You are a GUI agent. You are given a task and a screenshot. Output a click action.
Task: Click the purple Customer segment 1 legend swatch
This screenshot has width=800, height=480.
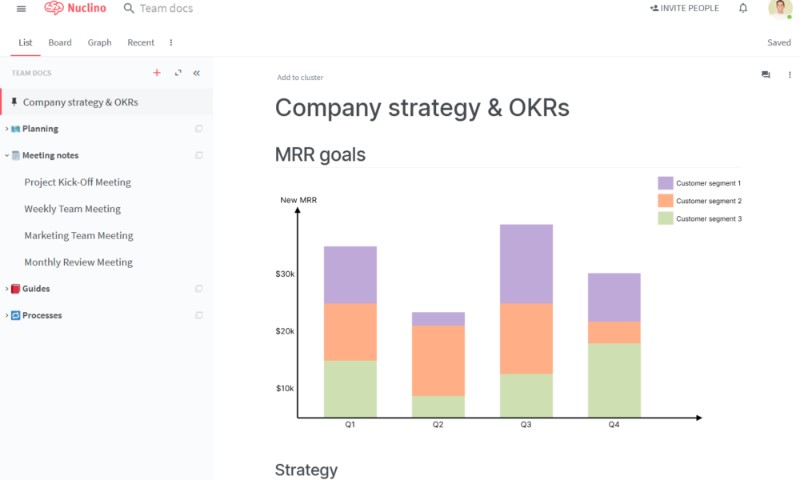click(665, 183)
